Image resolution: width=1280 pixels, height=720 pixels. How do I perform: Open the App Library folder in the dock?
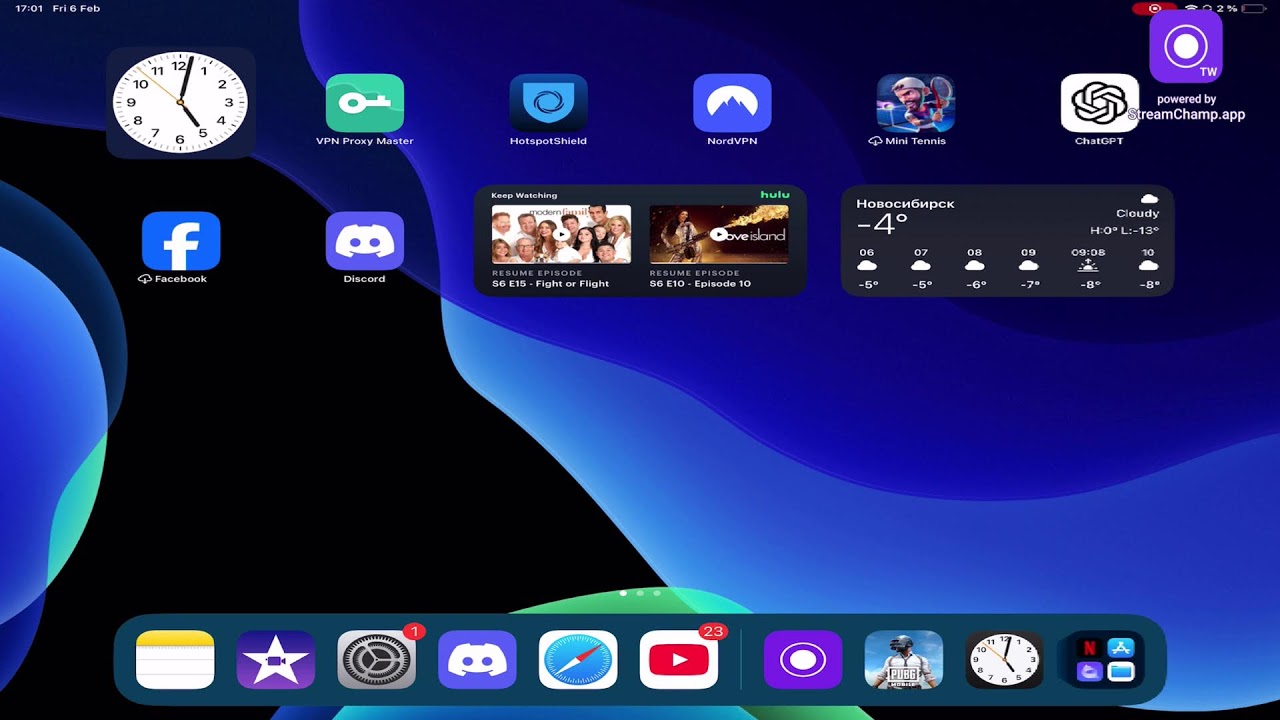[x=1105, y=660]
